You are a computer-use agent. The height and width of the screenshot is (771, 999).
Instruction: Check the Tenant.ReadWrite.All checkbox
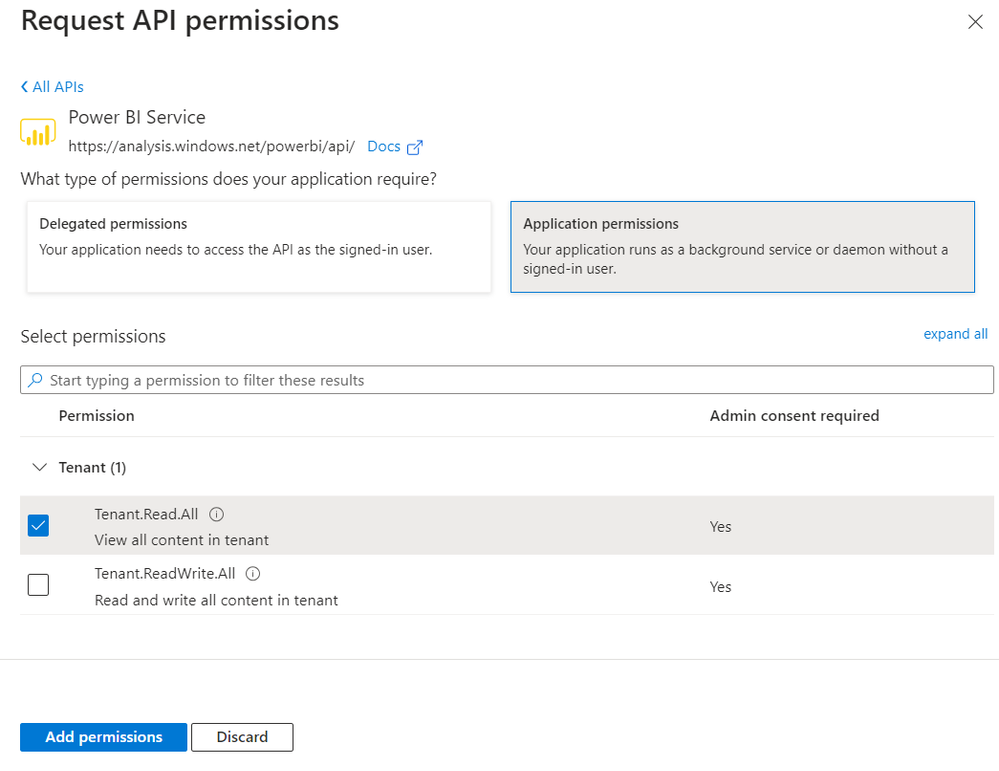(x=38, y=585)
